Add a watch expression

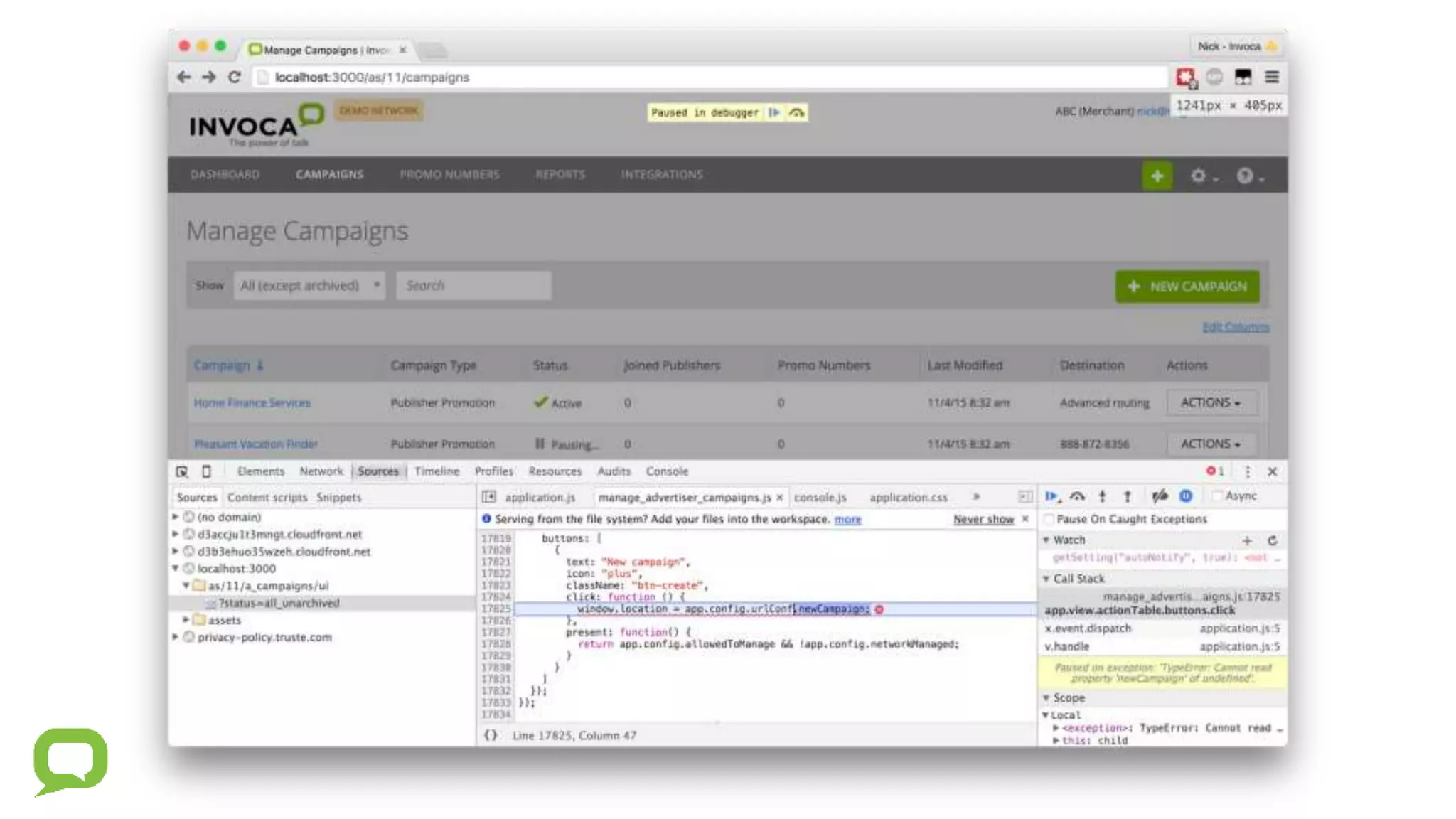pyautogui.click(x=1247, y=540)
